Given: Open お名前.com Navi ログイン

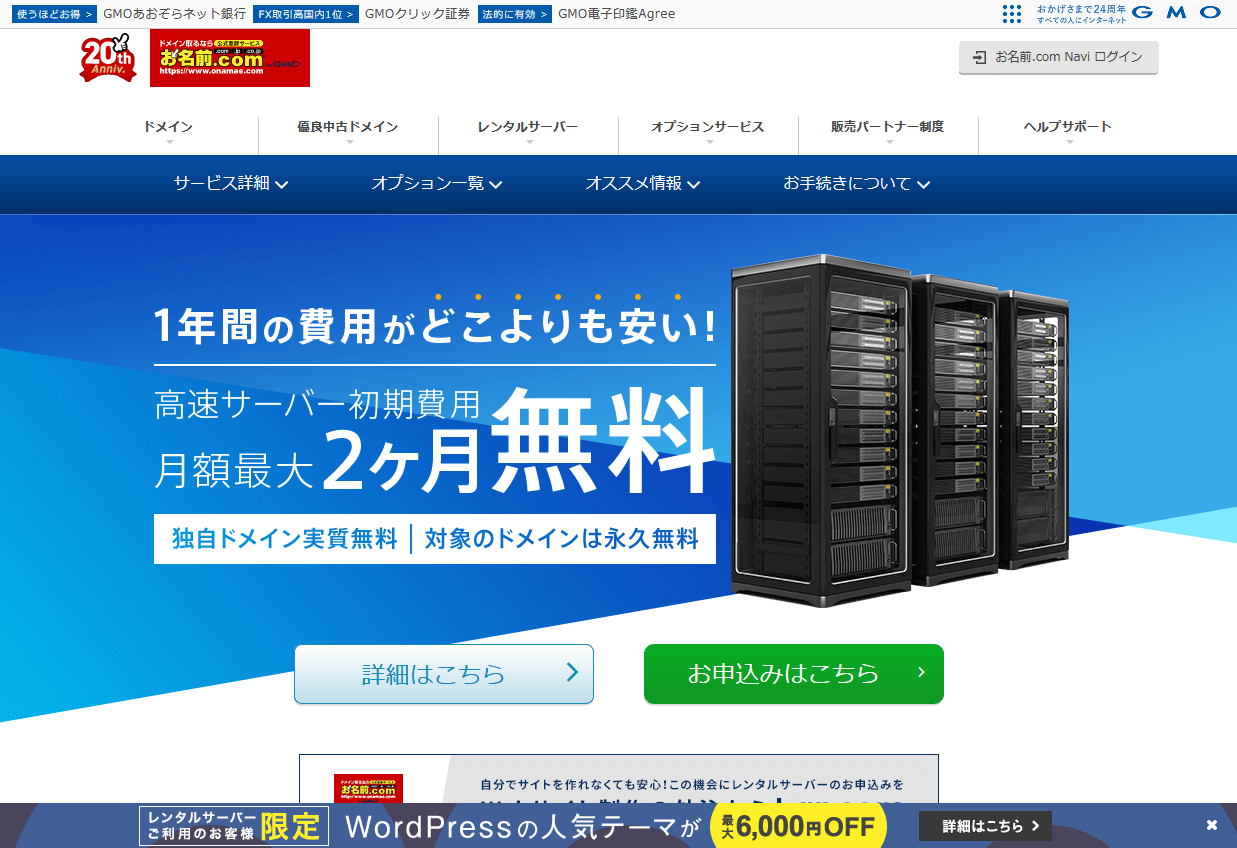Looking at the screenshot, I should [1058, 57].
